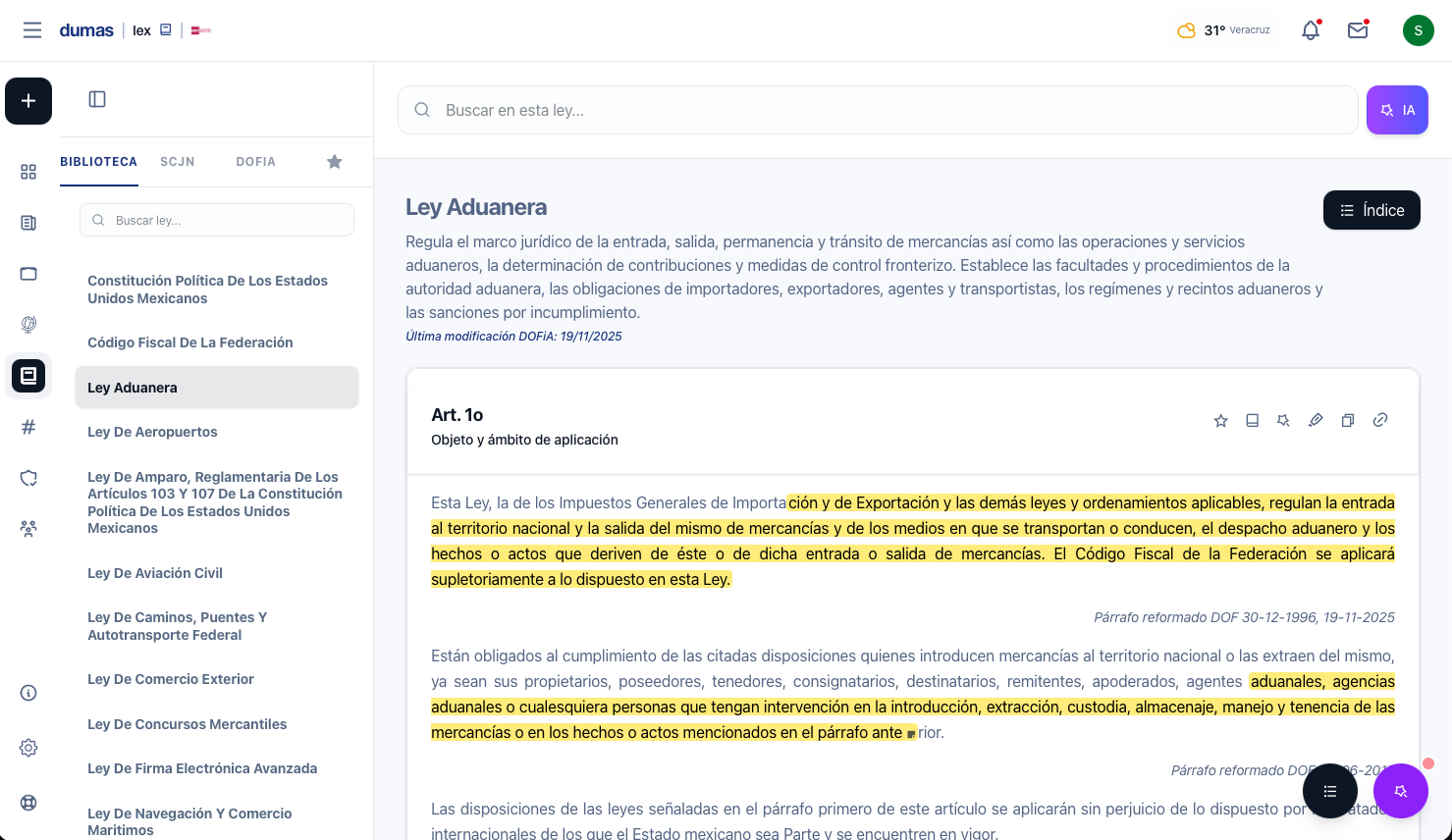Collapse the library panel with the panel icon
Viewport: 1452px width, 840px height.
point(97,99)
